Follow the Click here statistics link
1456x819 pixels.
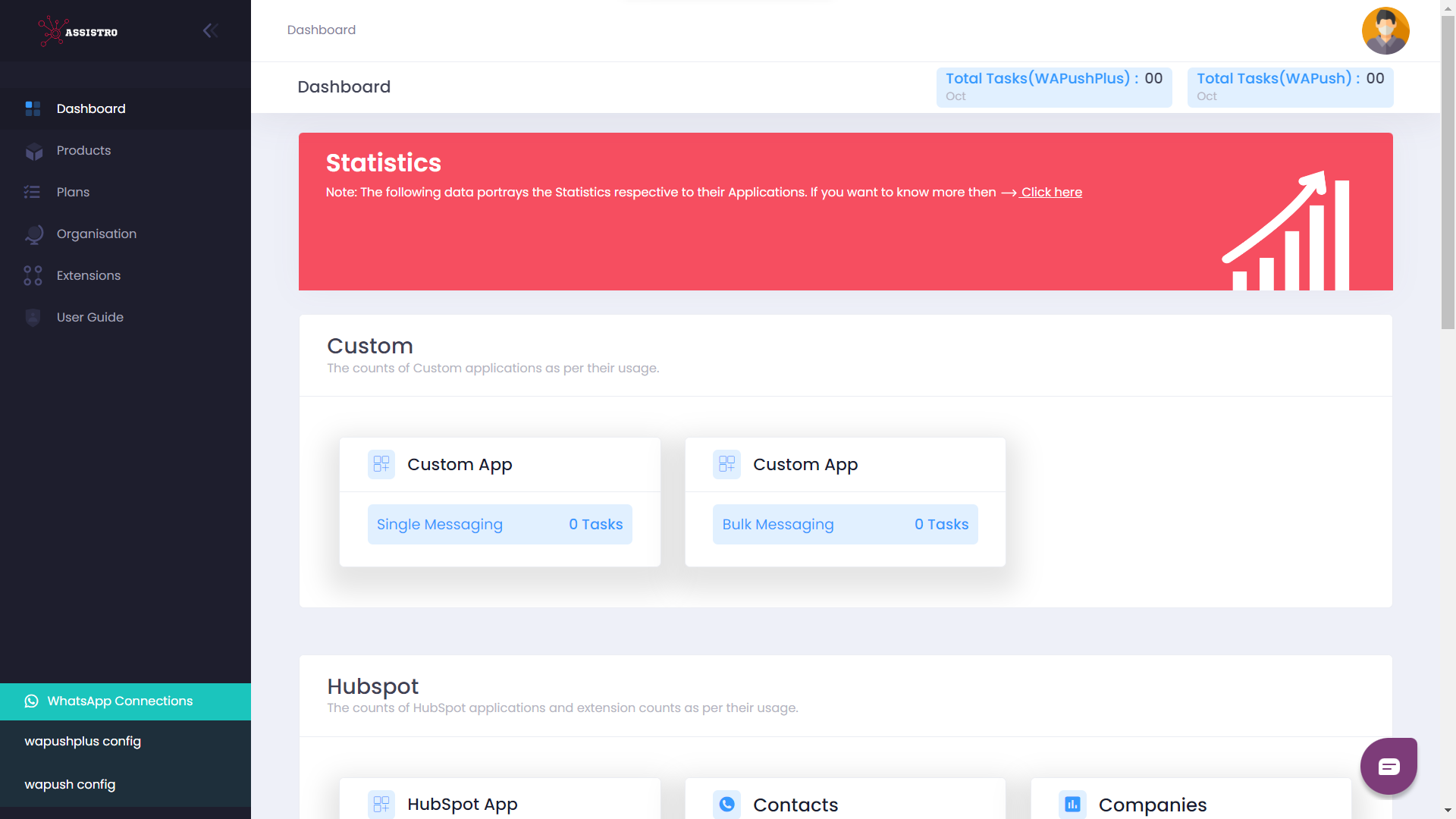pyautogui.click(x=1051, y=193)
